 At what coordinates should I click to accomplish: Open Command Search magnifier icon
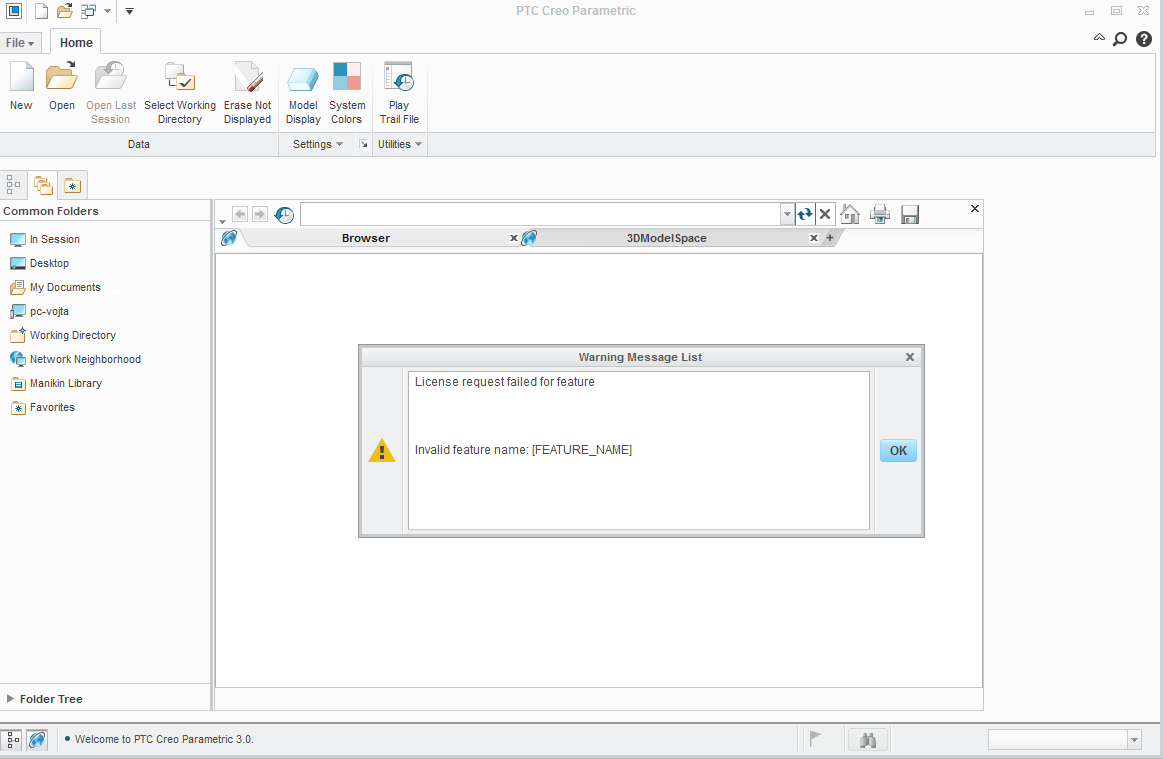coord(1120,39)
